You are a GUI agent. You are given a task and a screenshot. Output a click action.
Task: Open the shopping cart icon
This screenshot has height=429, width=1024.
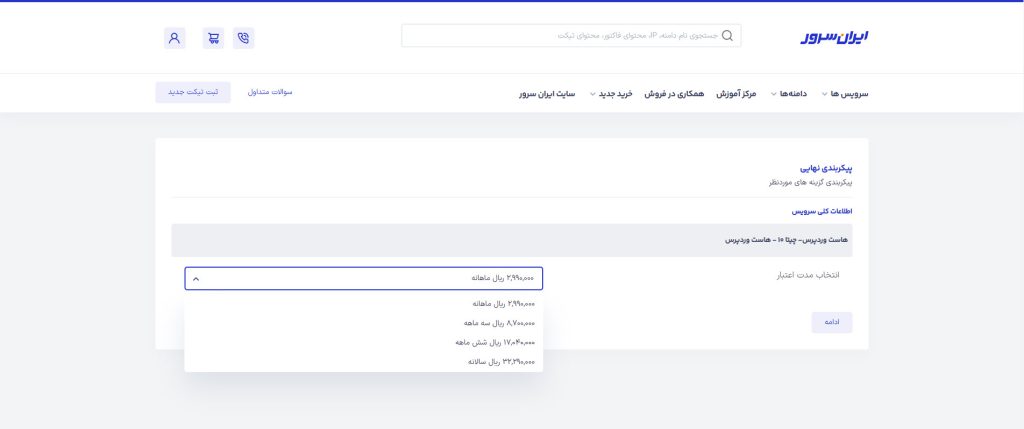click(213, 38)
